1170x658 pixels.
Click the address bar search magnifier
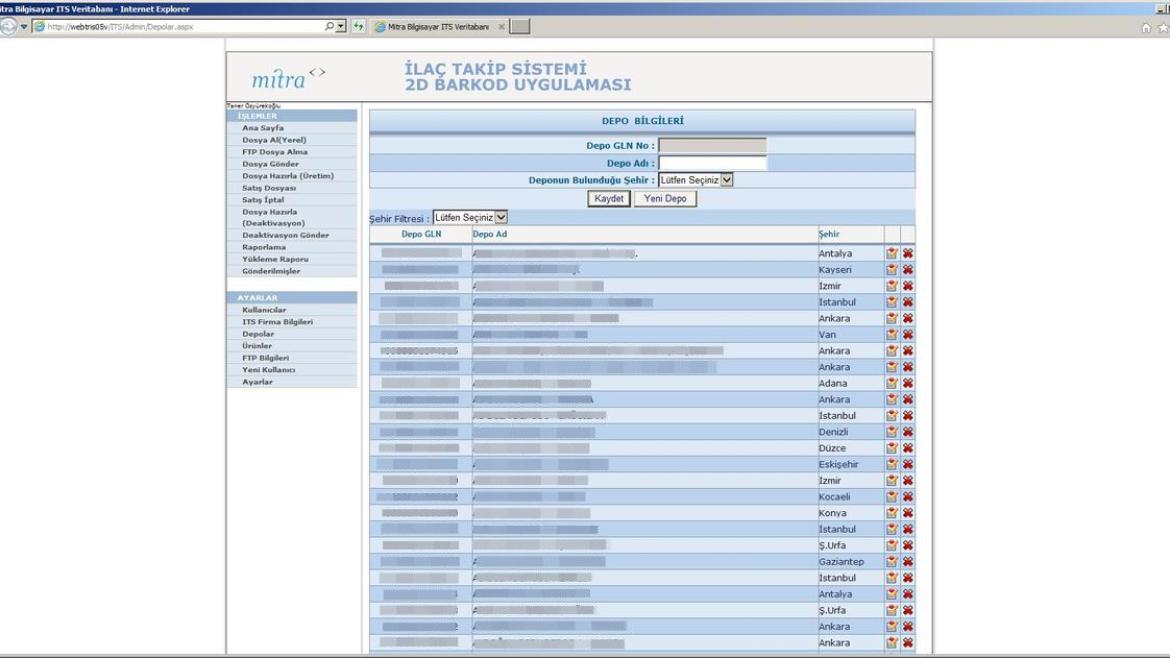tap(329, 26)
